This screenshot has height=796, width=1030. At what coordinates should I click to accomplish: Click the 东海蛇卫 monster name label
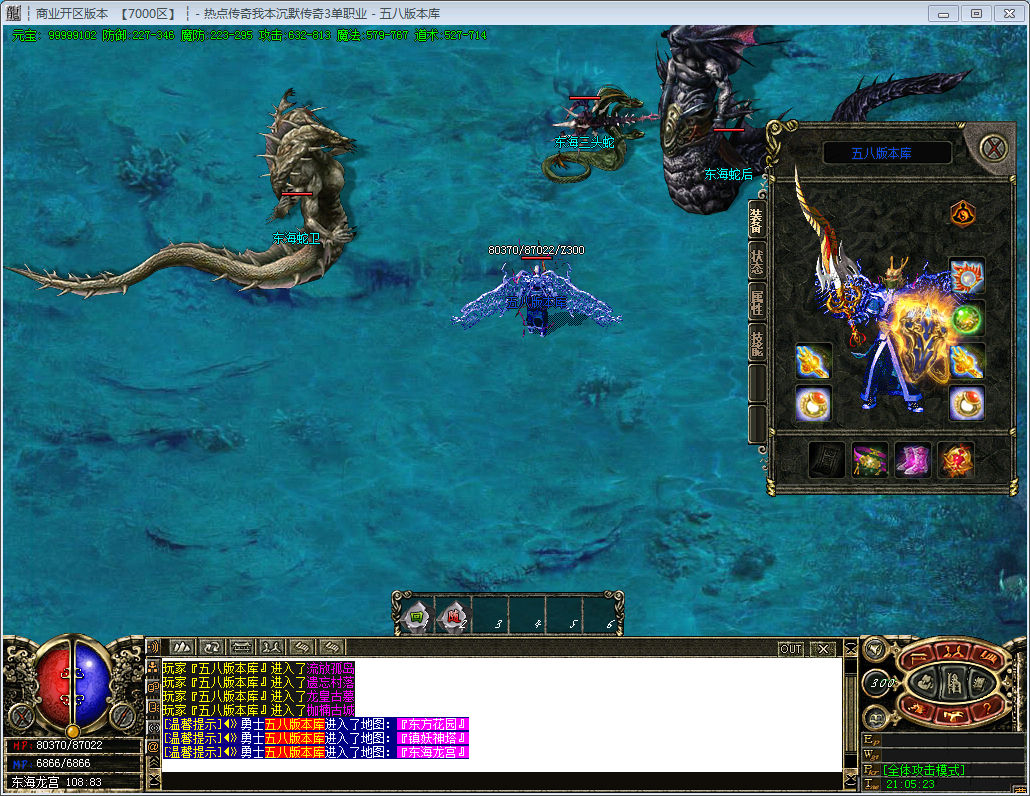point(296,238)
